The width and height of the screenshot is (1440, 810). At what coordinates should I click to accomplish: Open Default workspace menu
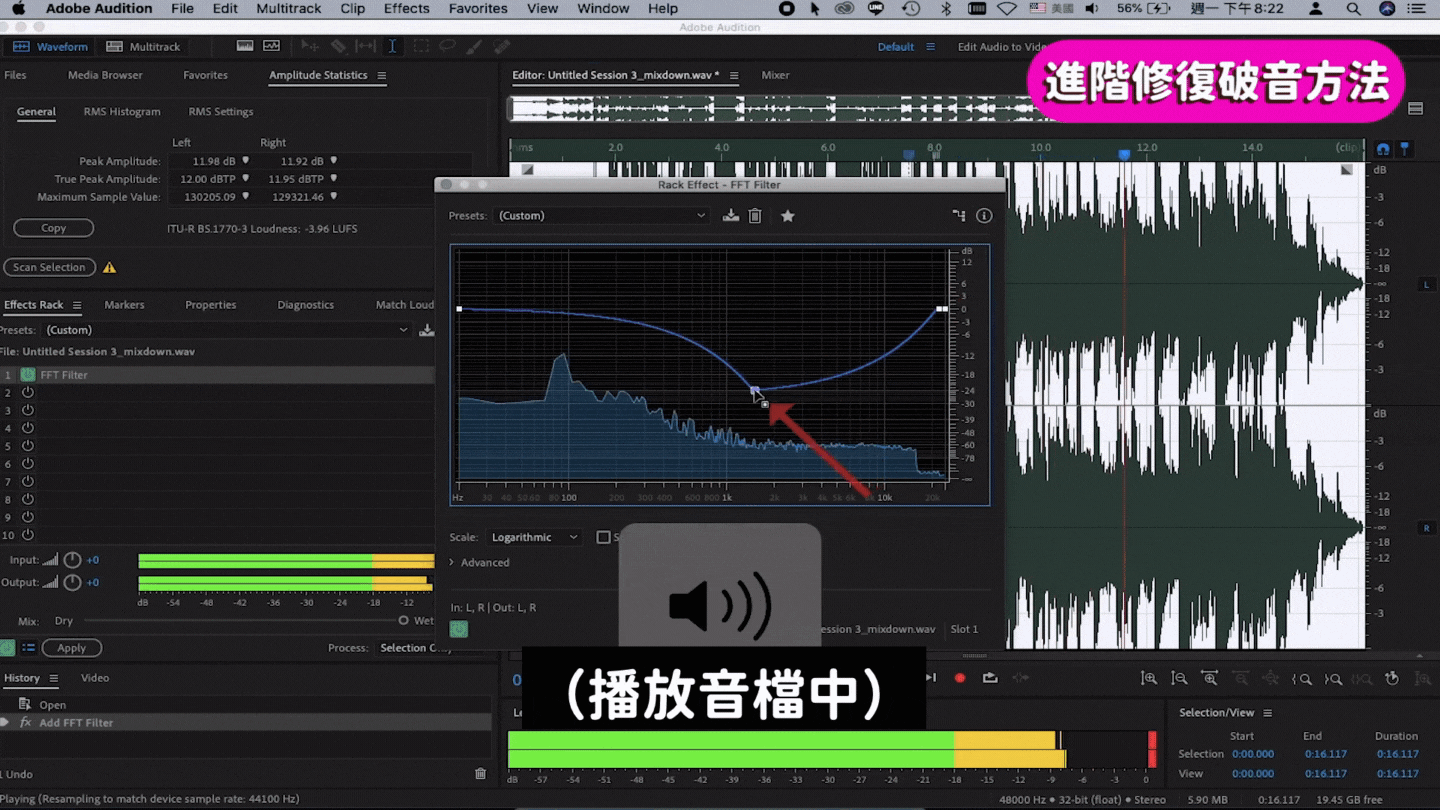(906, 47)
